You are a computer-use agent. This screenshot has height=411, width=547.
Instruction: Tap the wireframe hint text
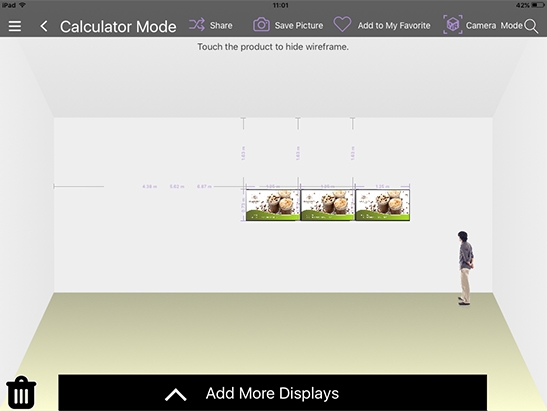coord(273,47)
